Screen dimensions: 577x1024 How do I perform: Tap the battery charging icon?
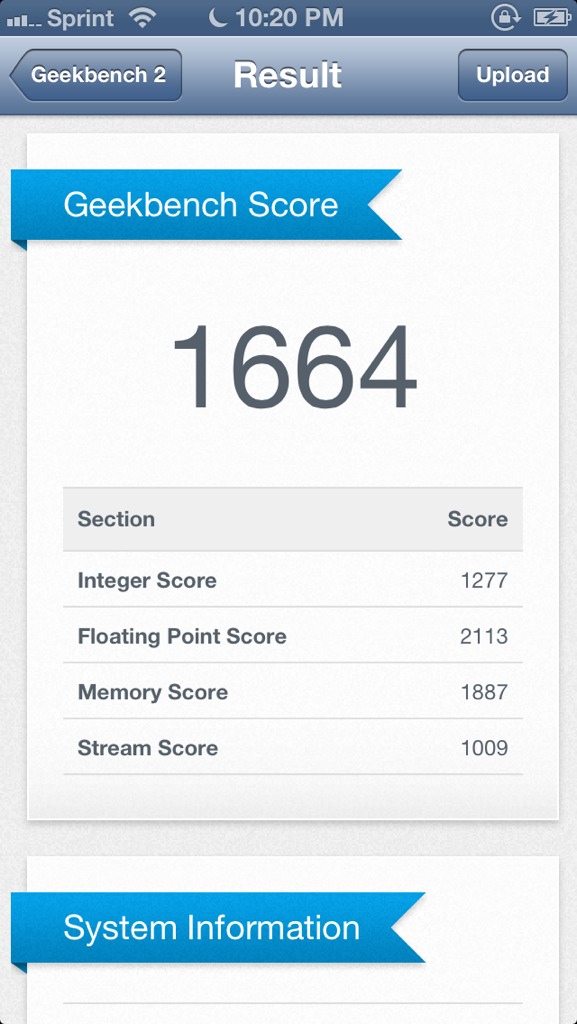[552, 18]
